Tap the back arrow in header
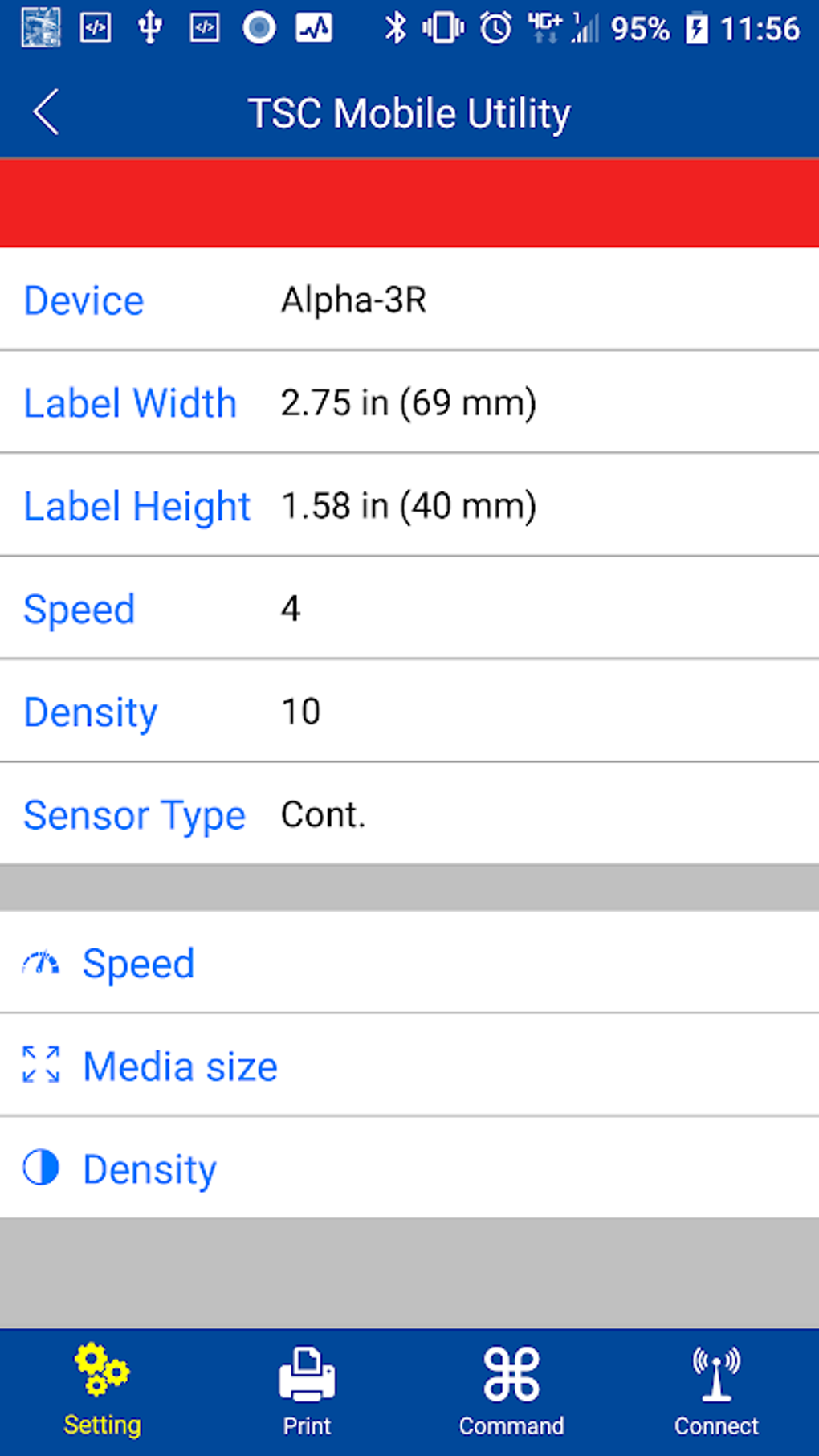 (47, 112)
